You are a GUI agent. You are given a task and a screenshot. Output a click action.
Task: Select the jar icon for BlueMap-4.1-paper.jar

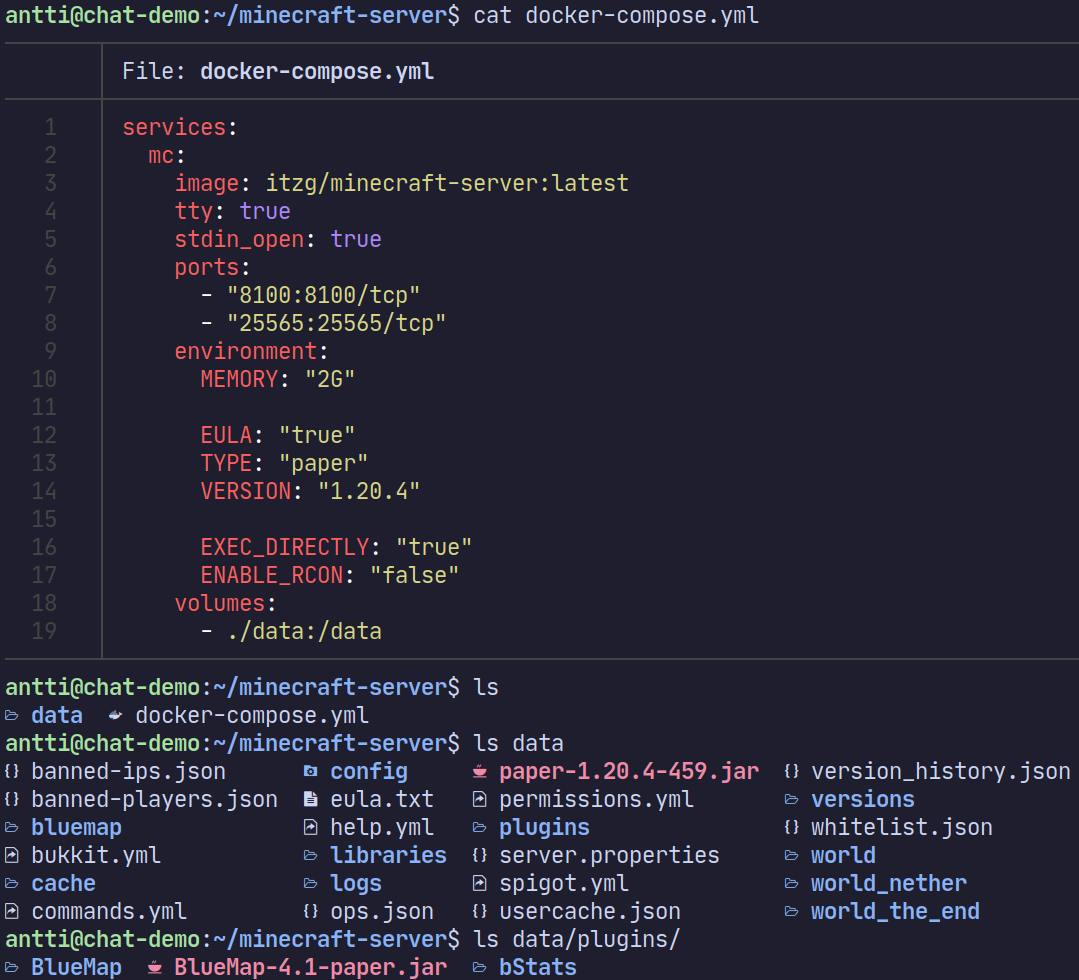click(153, 967)
